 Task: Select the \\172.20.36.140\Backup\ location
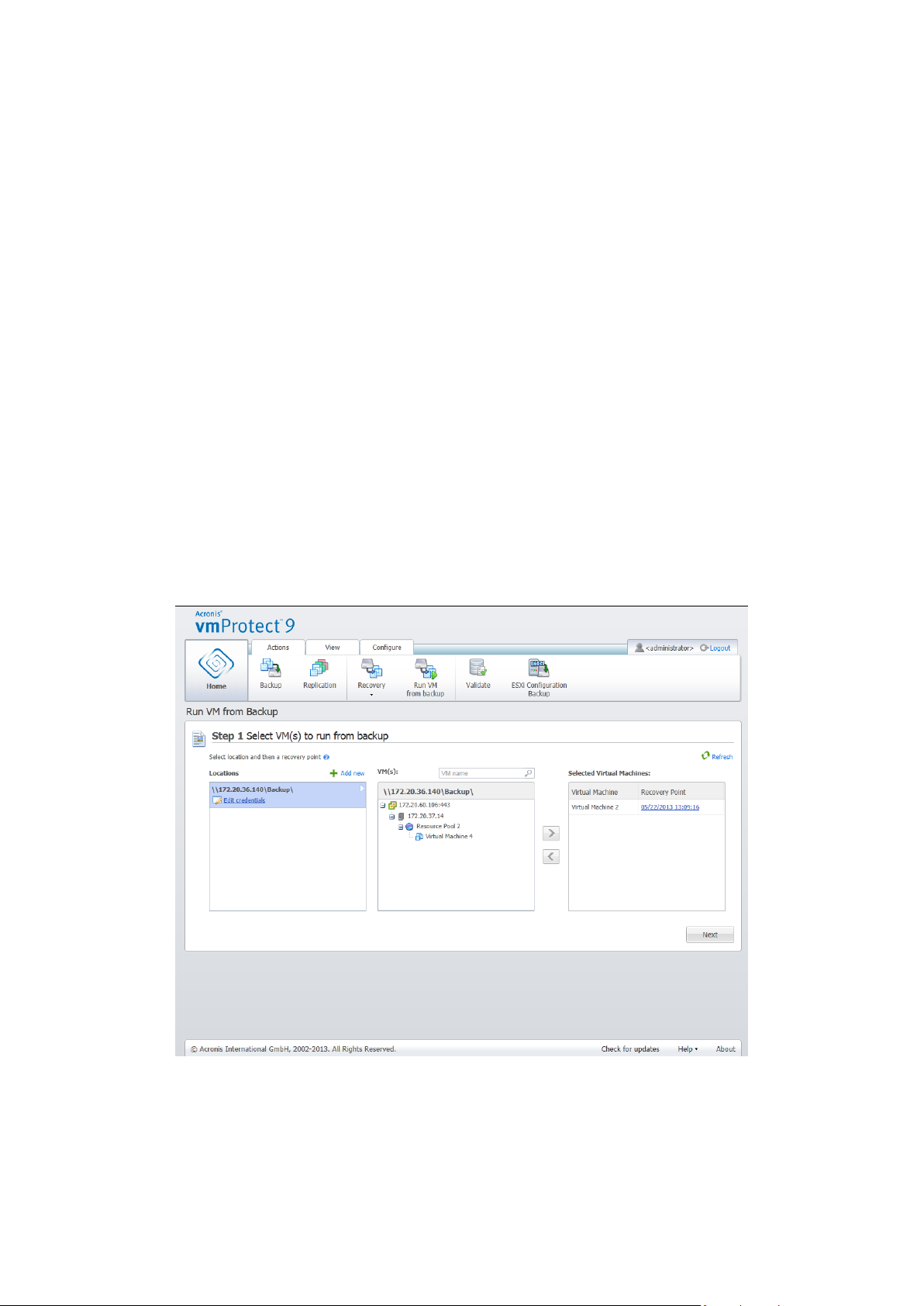[x=288, y=795]
